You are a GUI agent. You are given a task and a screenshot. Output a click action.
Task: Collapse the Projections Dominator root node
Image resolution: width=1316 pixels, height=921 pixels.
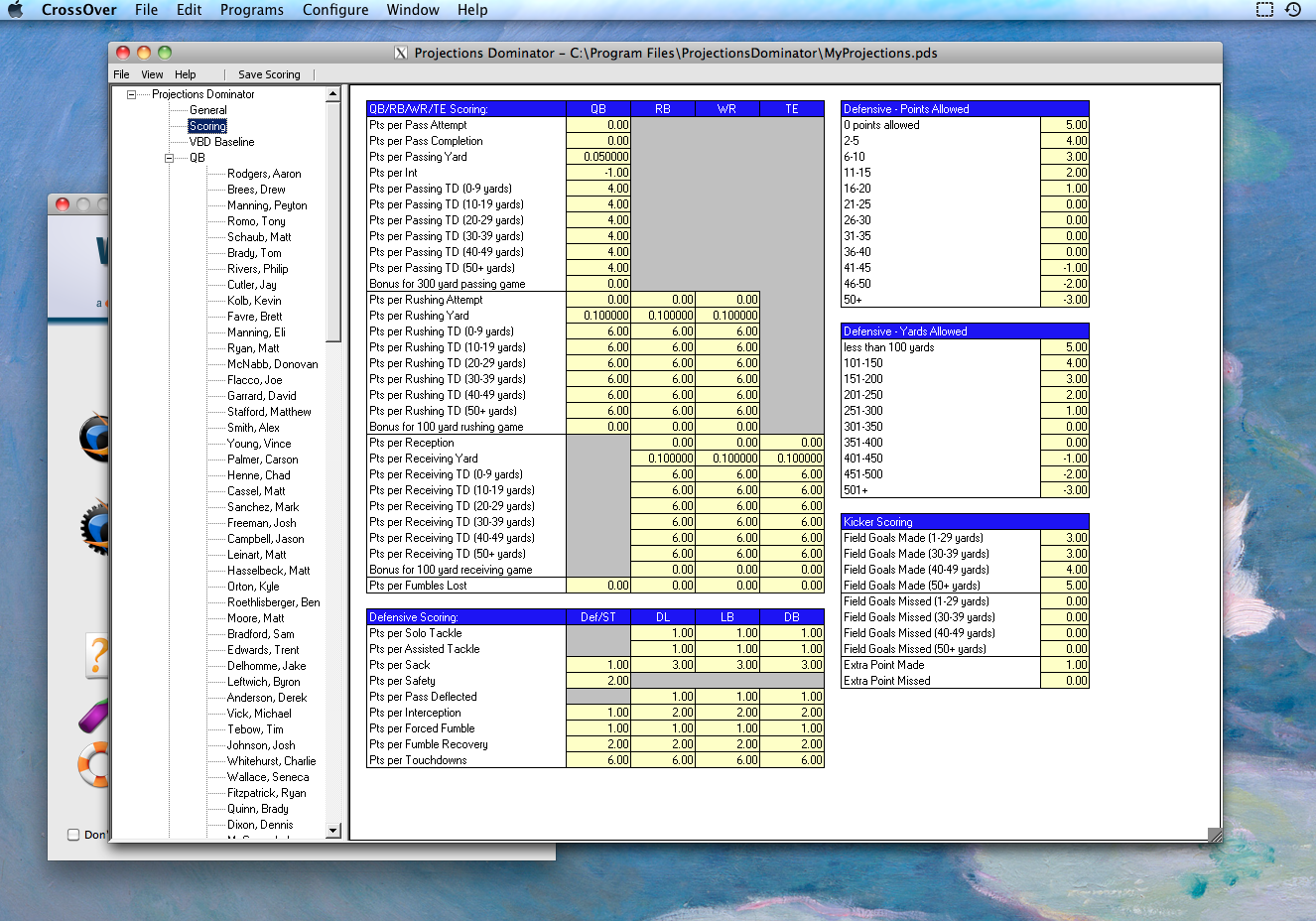[132, 94]
